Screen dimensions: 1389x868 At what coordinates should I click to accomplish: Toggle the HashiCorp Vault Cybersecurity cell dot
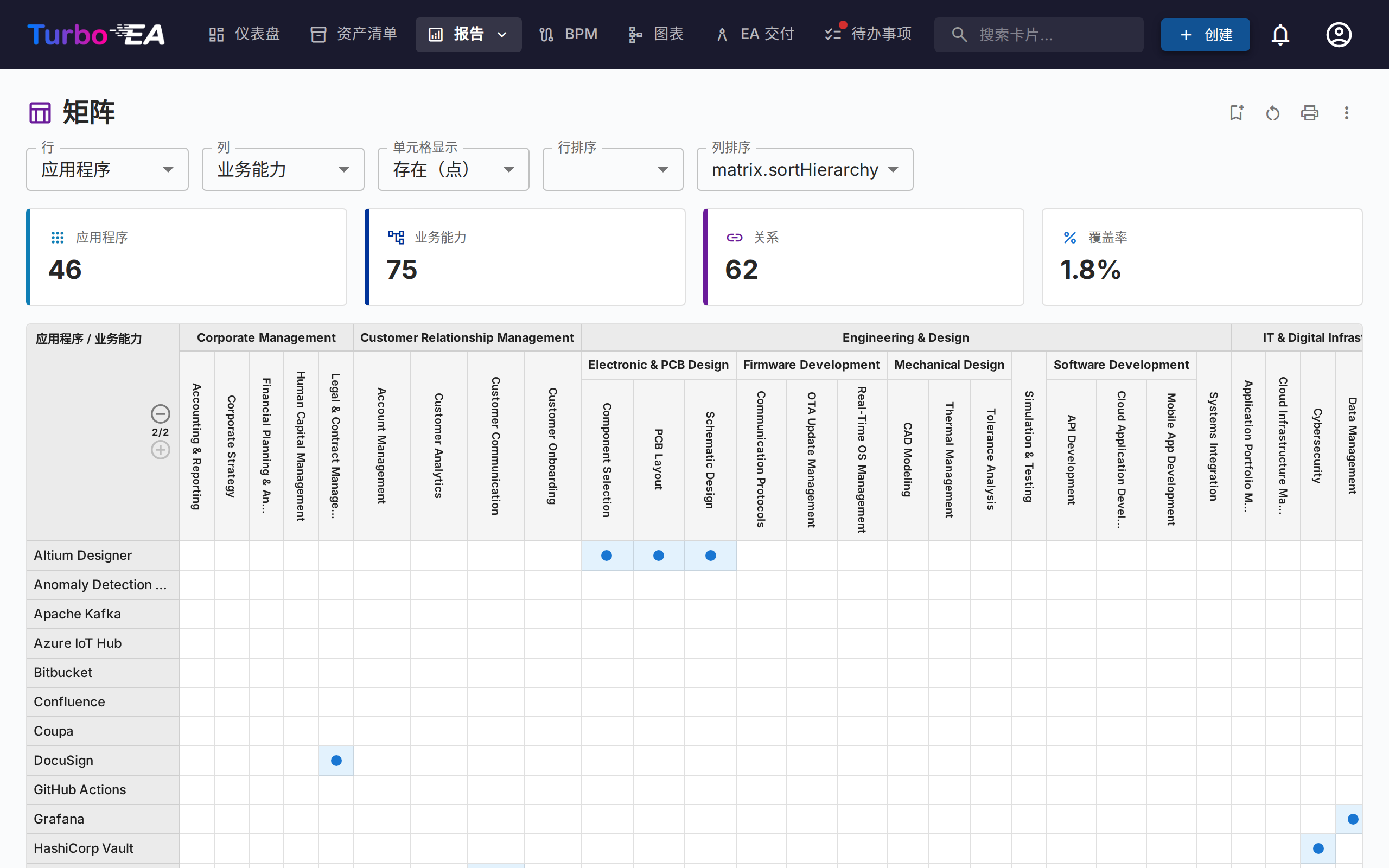pyautogui.click(x=1318, y=848)
